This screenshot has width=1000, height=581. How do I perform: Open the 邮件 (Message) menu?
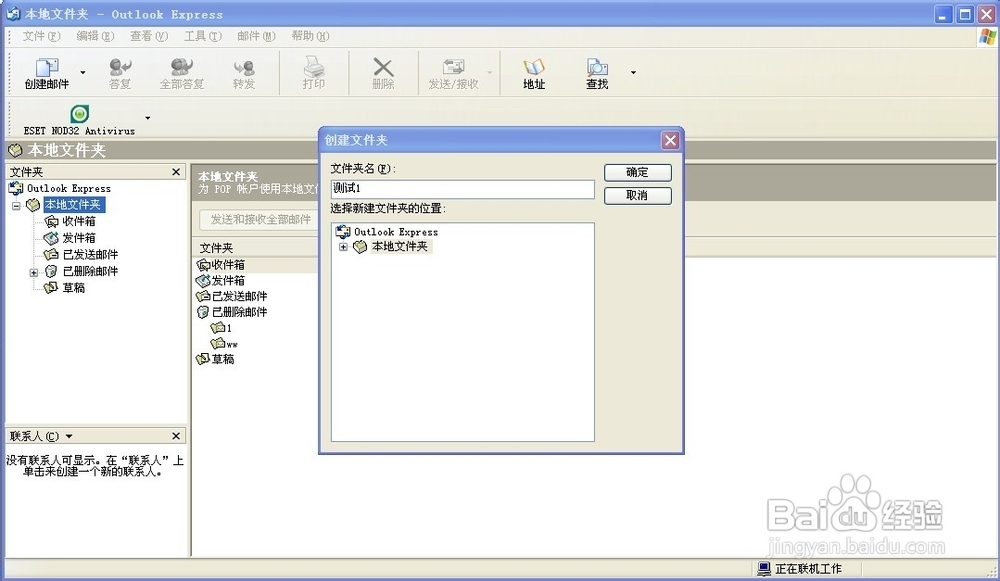(253, 36)
